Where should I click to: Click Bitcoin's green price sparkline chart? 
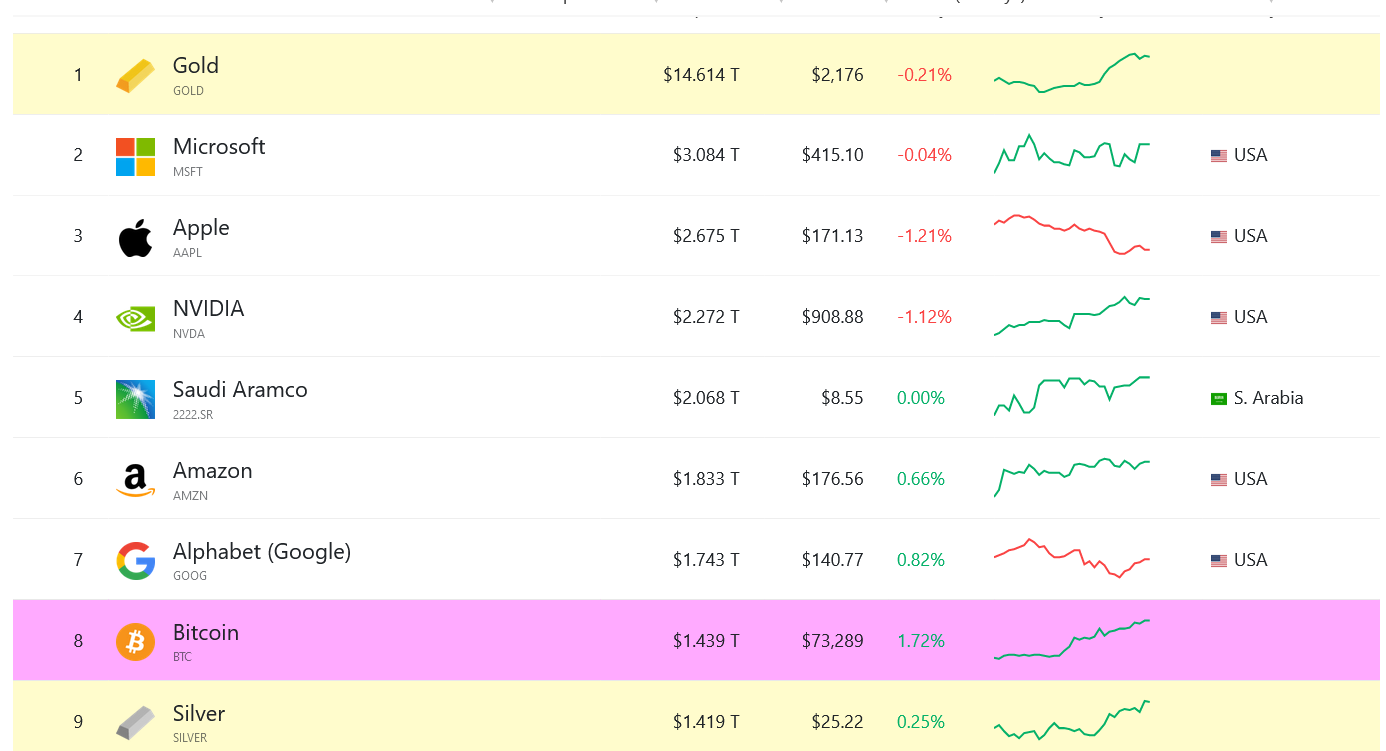point(1071,640)
